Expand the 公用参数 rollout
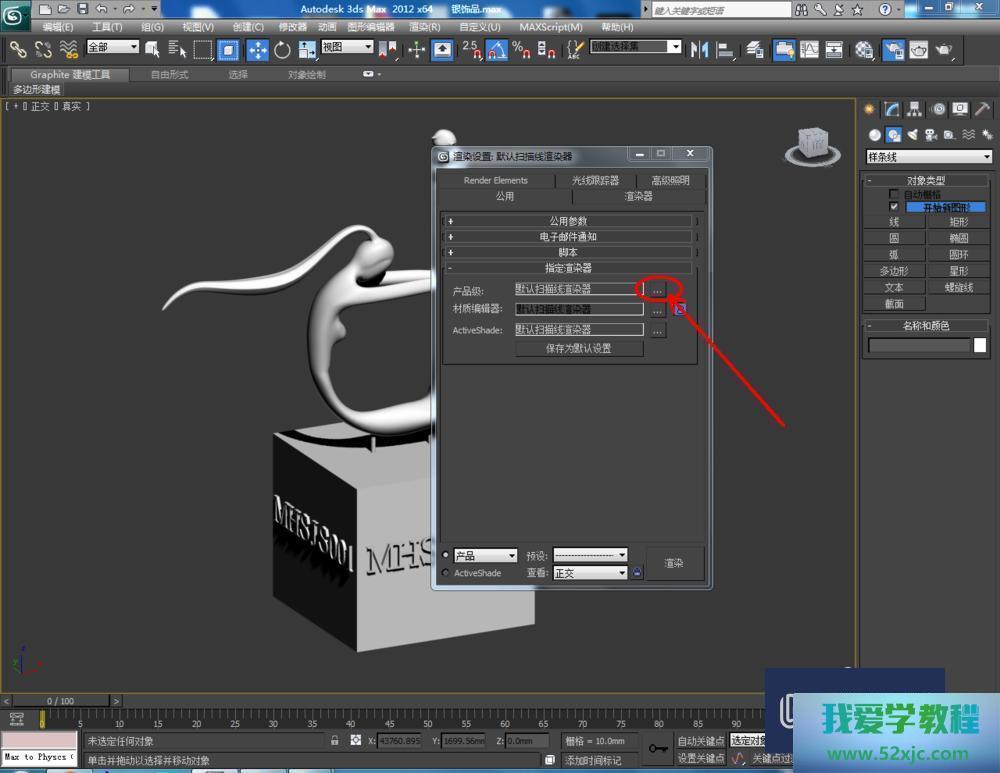This screenshot has width=1000, height=773. click(568, 221)
